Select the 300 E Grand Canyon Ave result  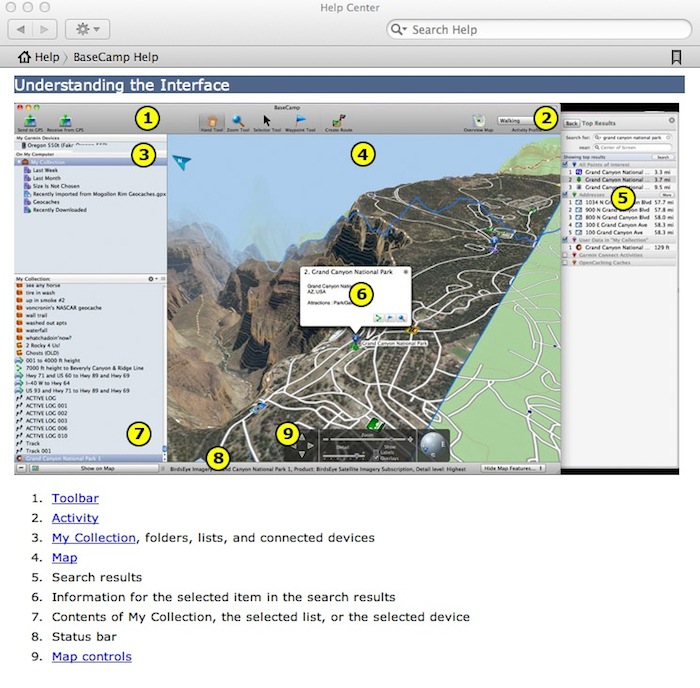[x=619, y=225]
